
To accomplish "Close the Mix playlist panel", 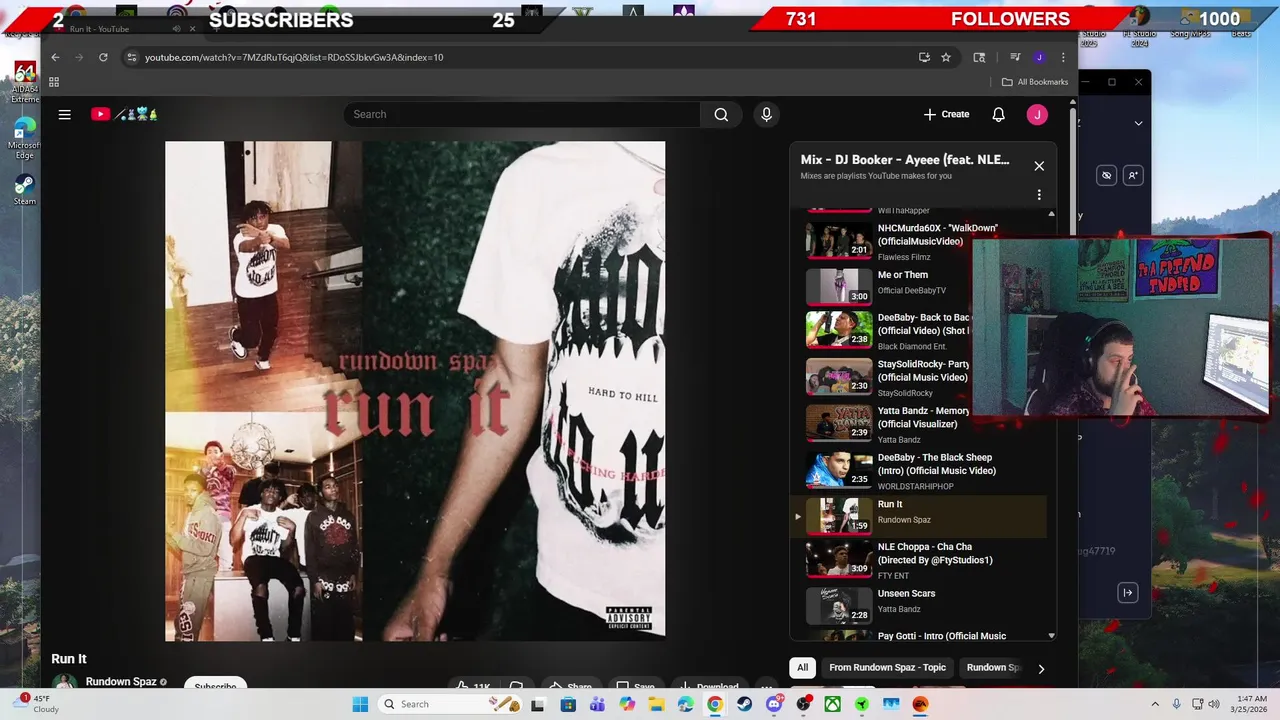I will coord(1039,166).
